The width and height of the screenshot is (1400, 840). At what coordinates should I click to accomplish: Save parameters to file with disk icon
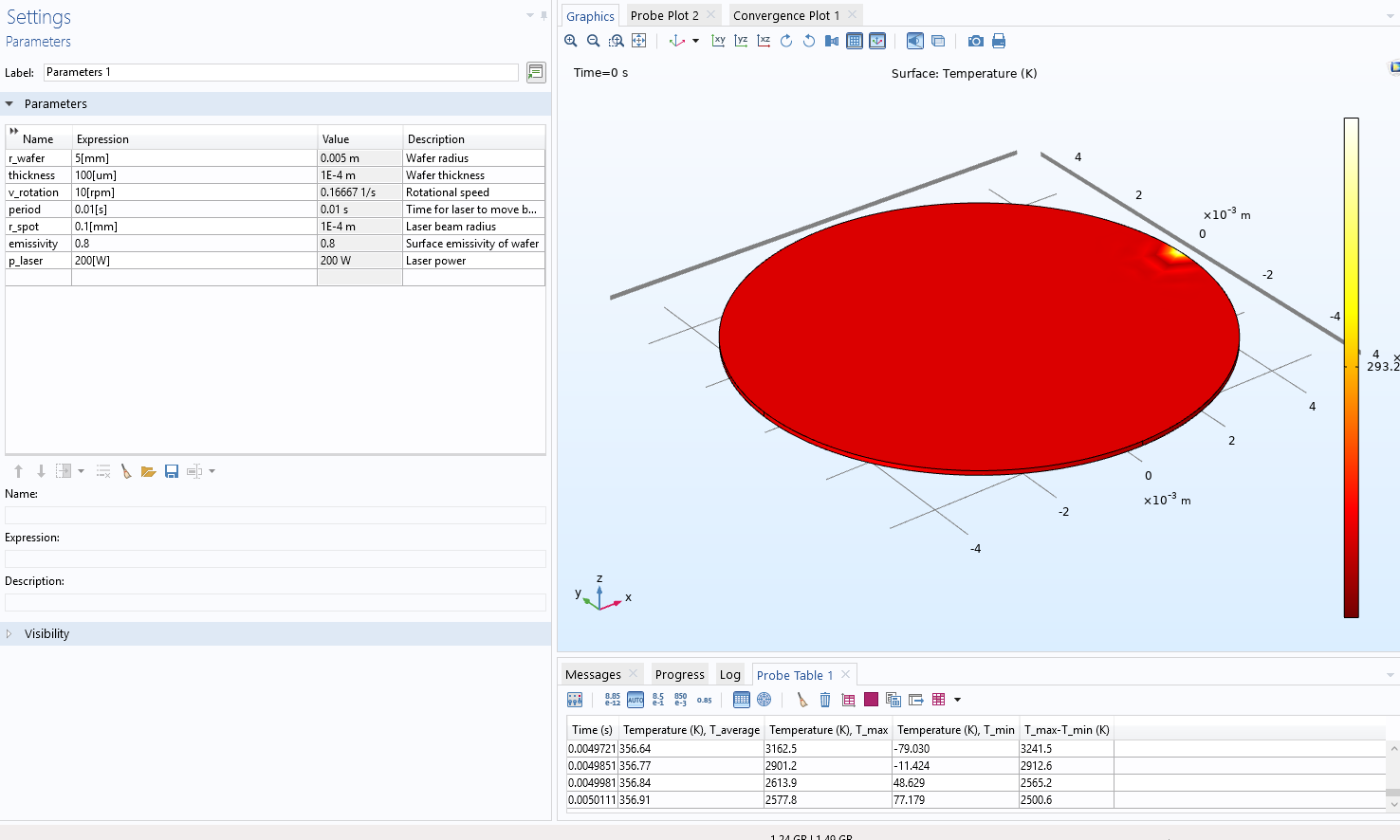click(x=172, y=471)
